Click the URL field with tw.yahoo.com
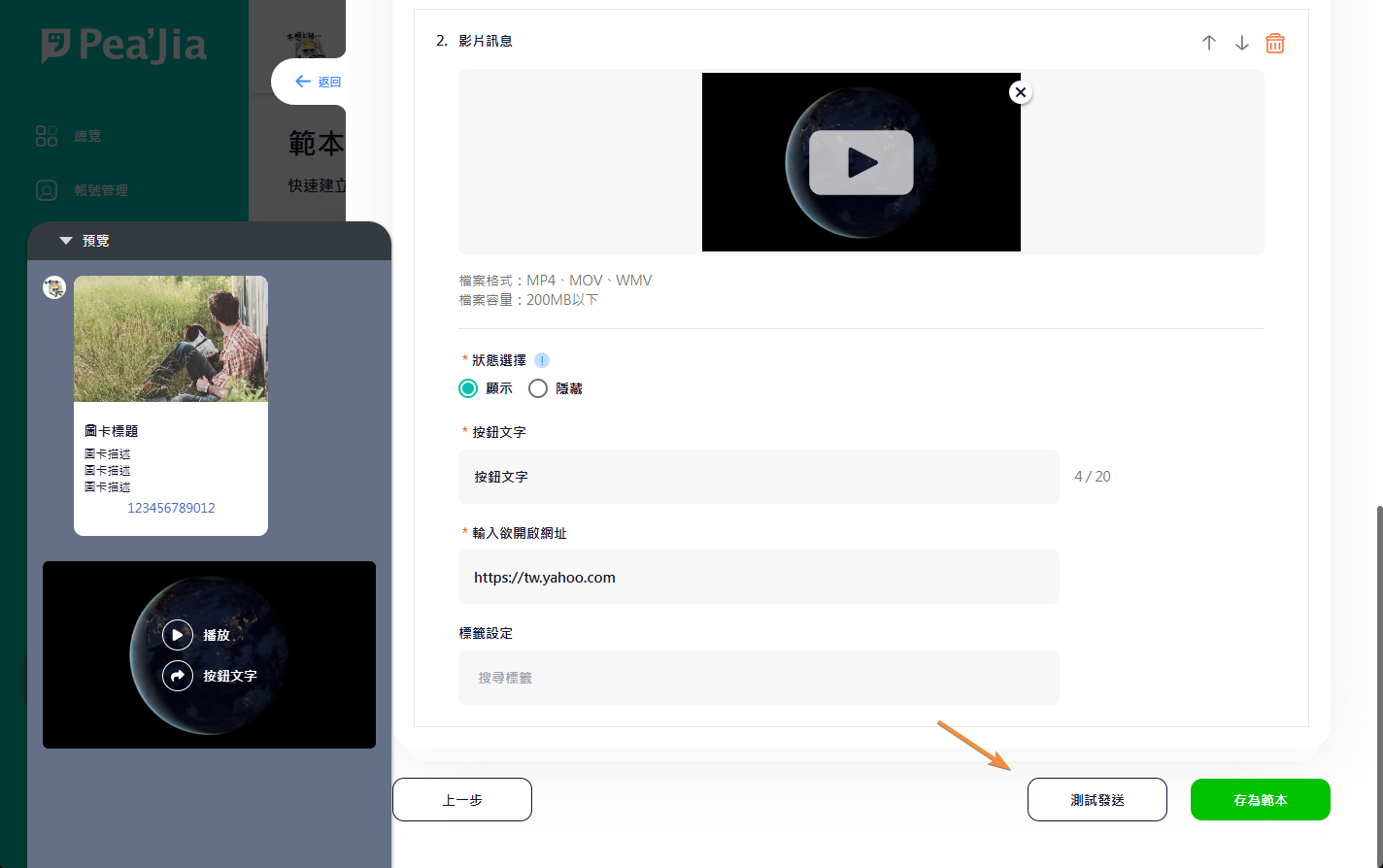The width and height of the screenshot is (1383, 868). pos(758,578)
